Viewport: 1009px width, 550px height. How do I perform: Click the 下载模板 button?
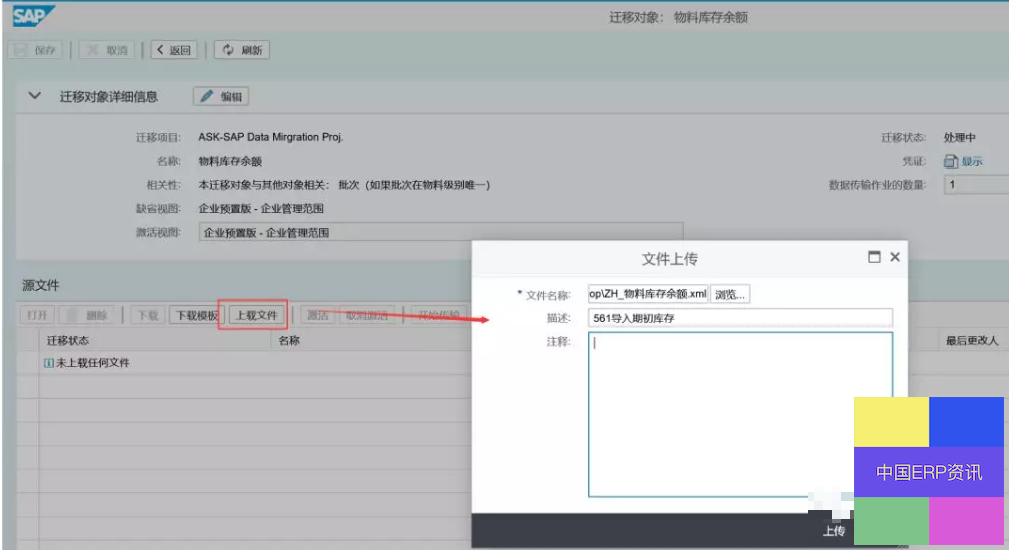[197, 315]
